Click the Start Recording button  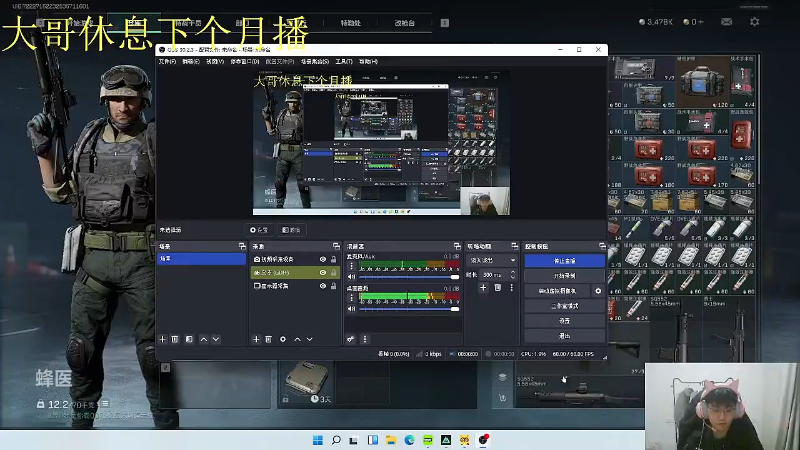tap(564, 276)
